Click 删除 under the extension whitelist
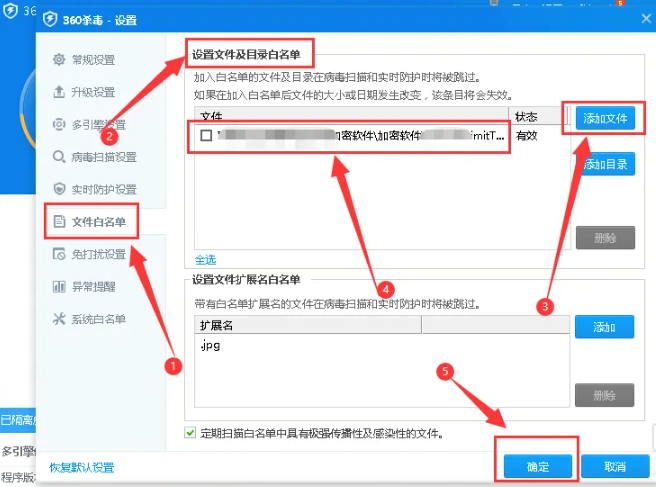Image resolution: width=656 pixels, height=487 pixels. pyautogui.click(x=605, y=395)
